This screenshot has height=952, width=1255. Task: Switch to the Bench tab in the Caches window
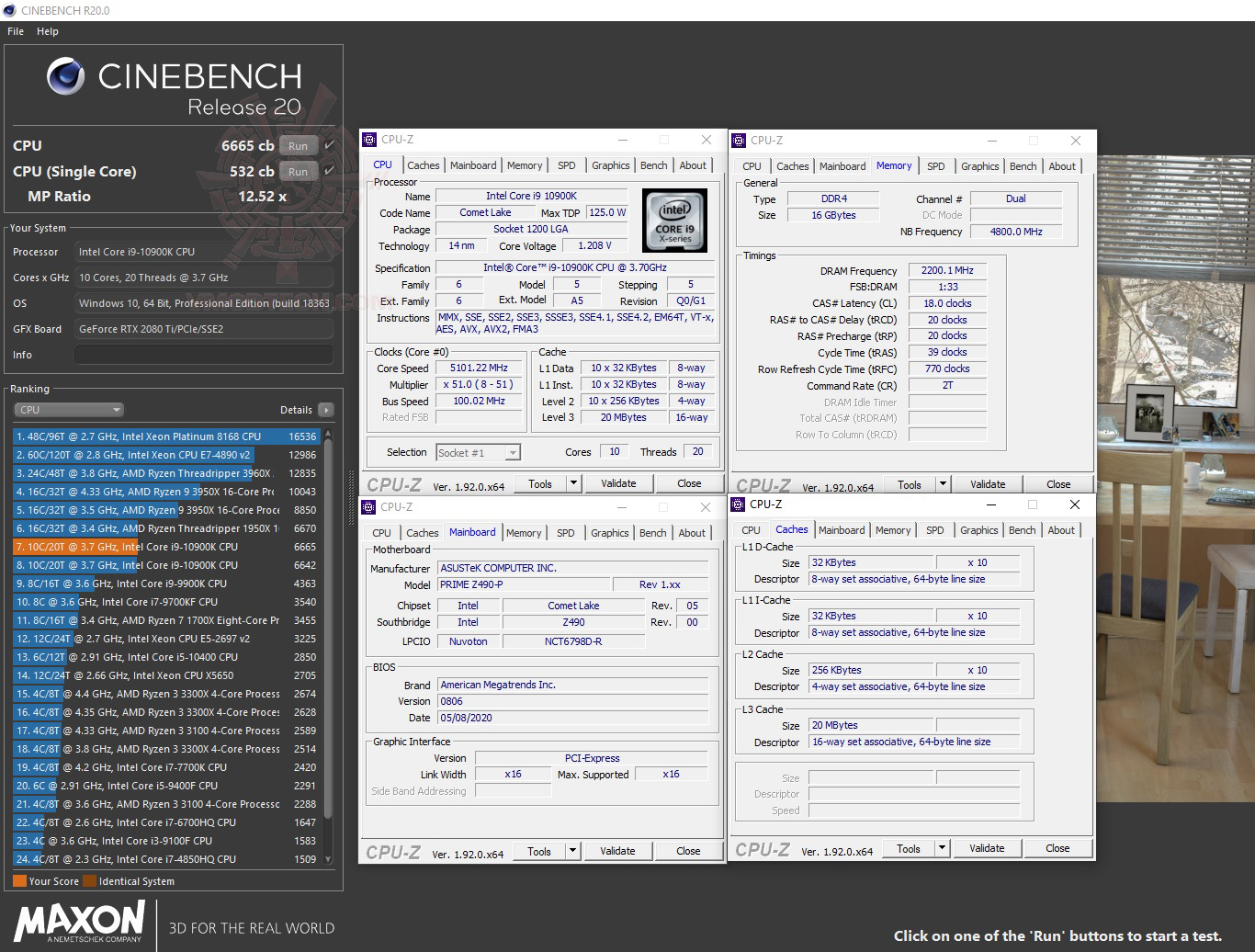[x=1022, y=530]
